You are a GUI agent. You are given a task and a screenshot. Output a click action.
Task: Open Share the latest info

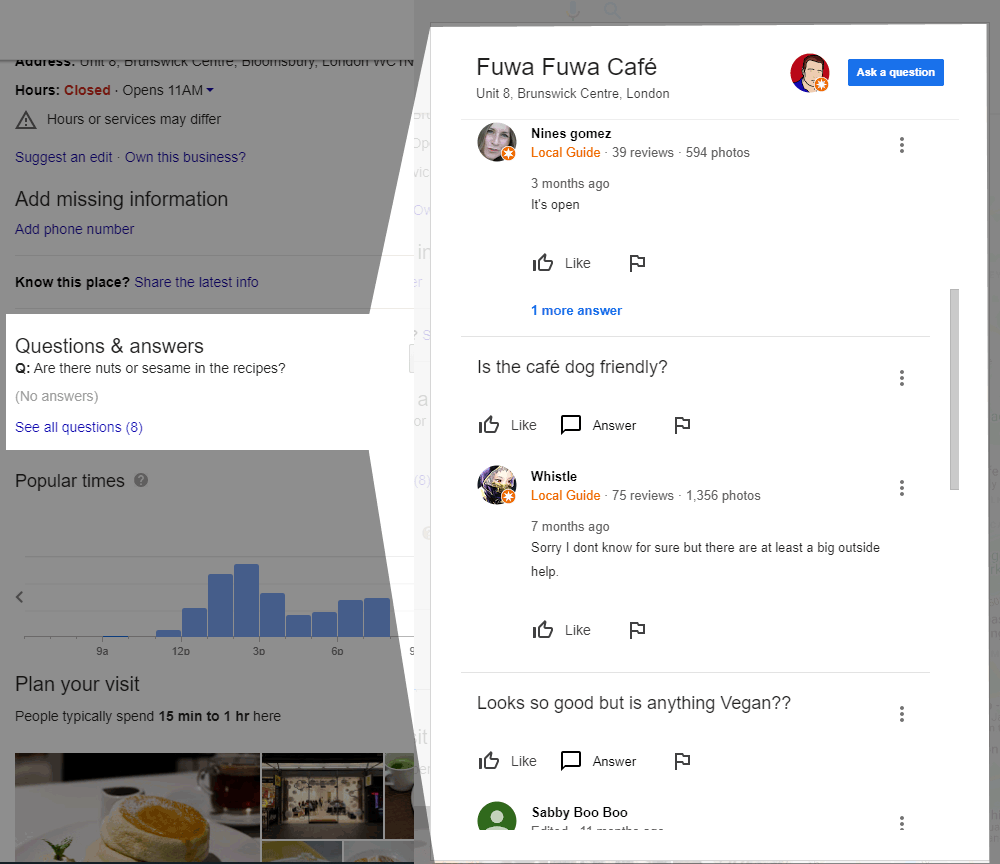[x=196, y=282]
